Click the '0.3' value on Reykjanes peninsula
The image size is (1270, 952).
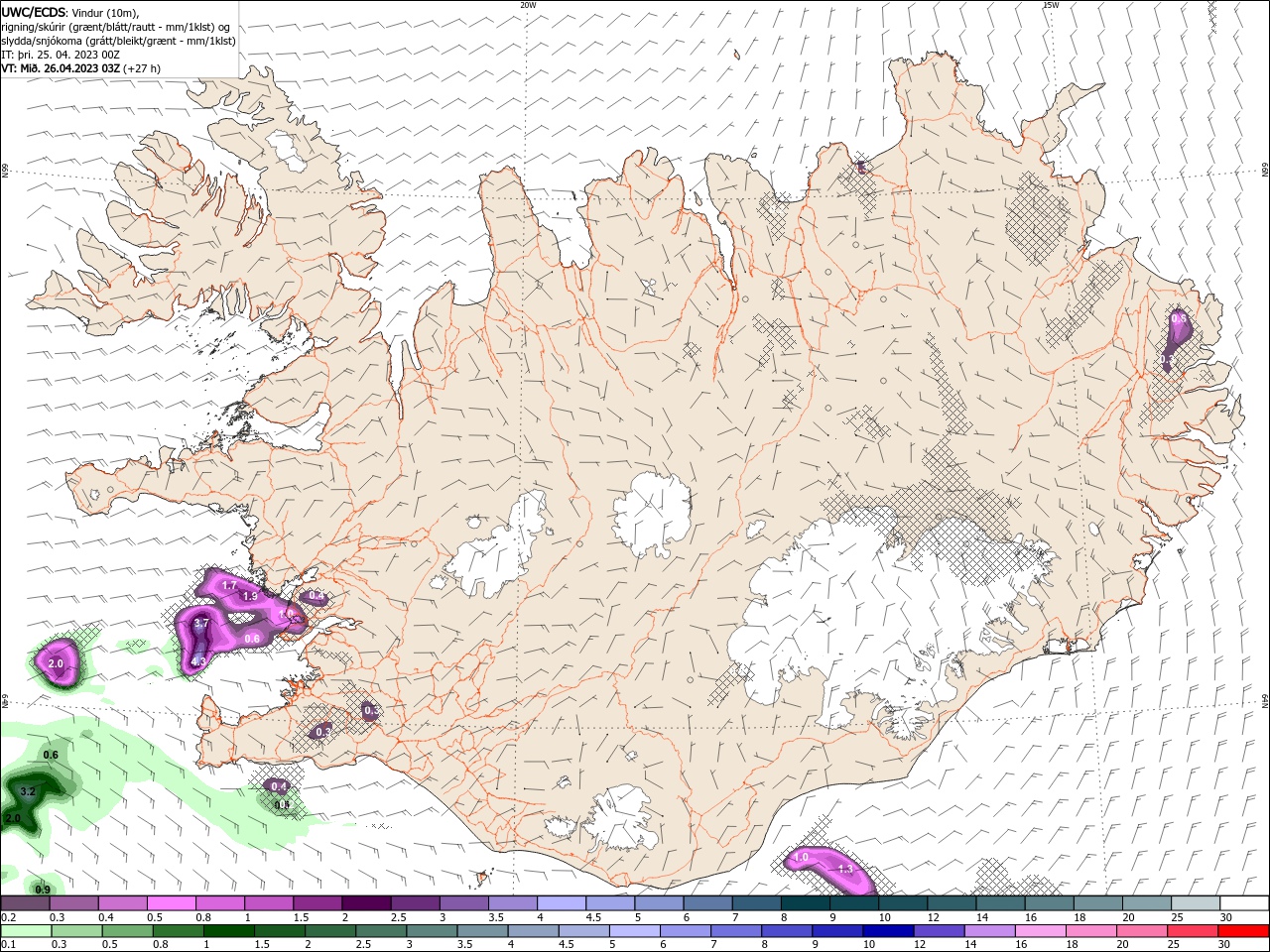[323, 732]
